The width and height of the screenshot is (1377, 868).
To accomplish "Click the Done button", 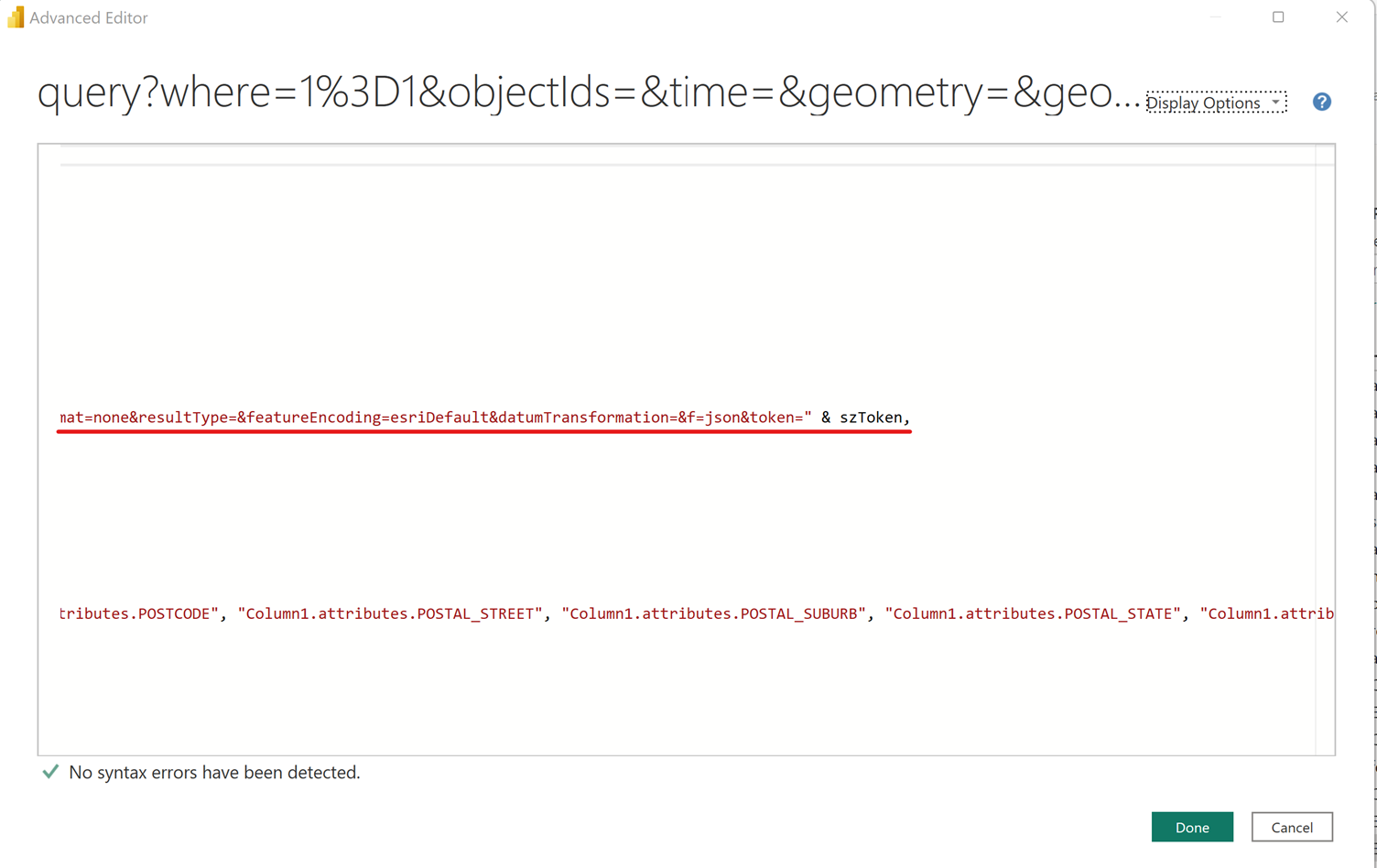I will [x=1192, y=827].
